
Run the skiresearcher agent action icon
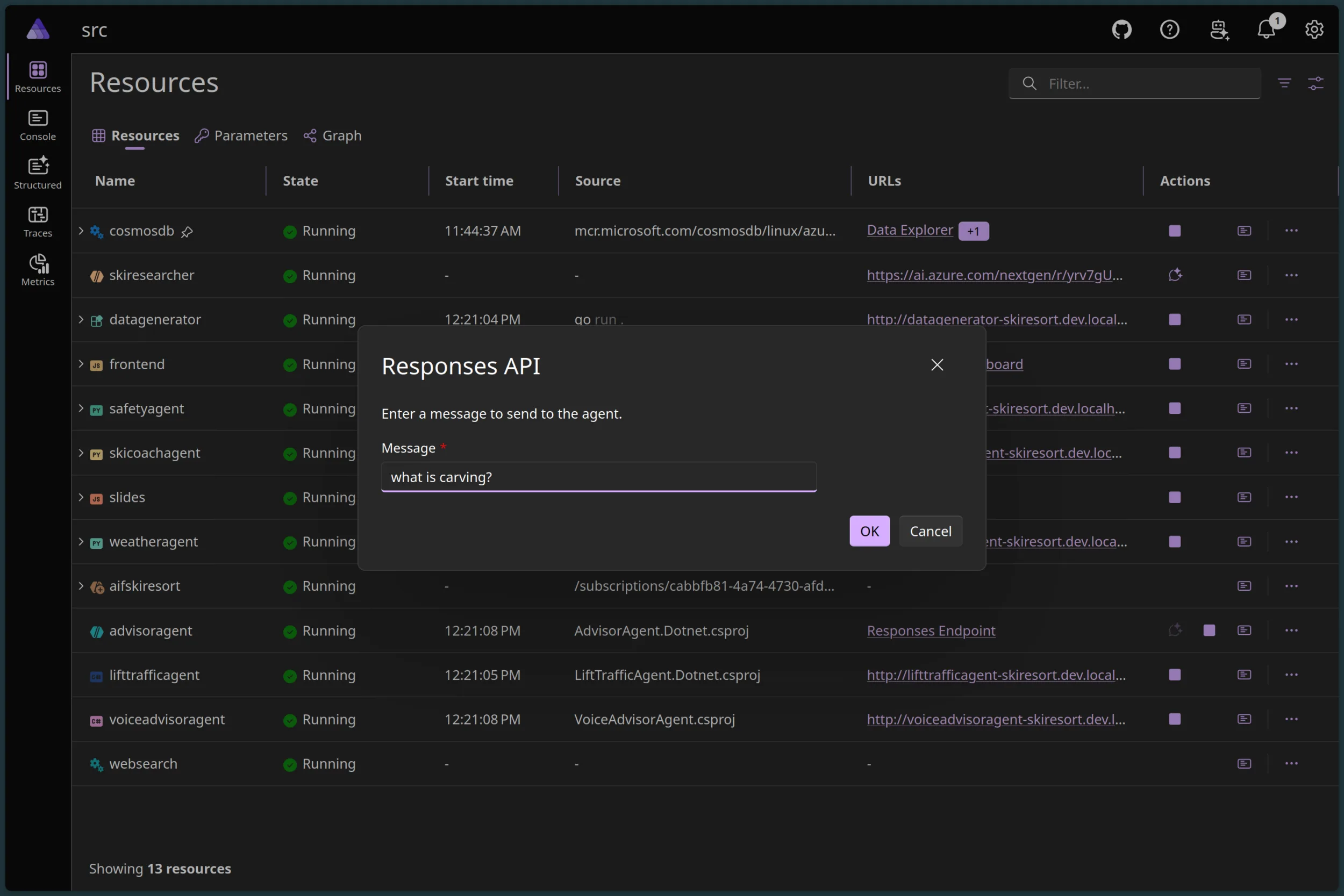pyautogui.click(x=1174, y=275)
